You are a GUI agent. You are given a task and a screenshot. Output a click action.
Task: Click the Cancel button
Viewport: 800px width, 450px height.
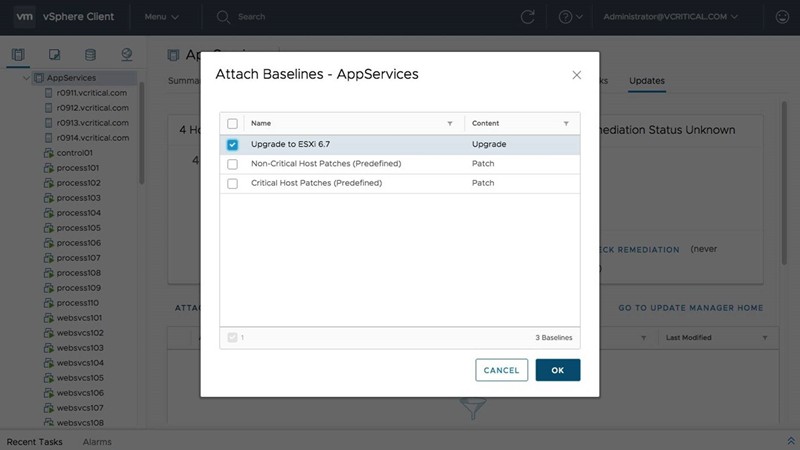(501, 370)
